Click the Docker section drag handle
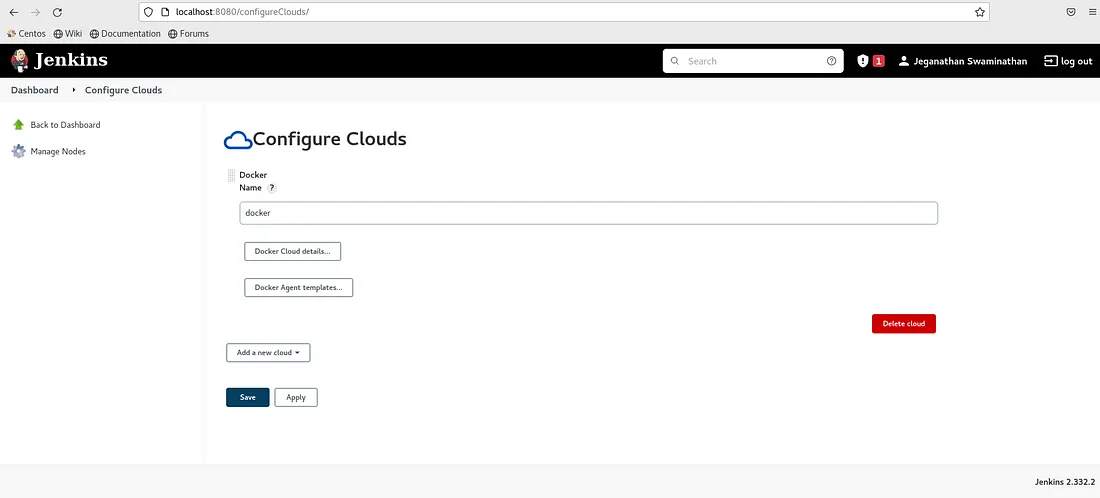This screenshot has height=498, width=1100. pos(232,175)
